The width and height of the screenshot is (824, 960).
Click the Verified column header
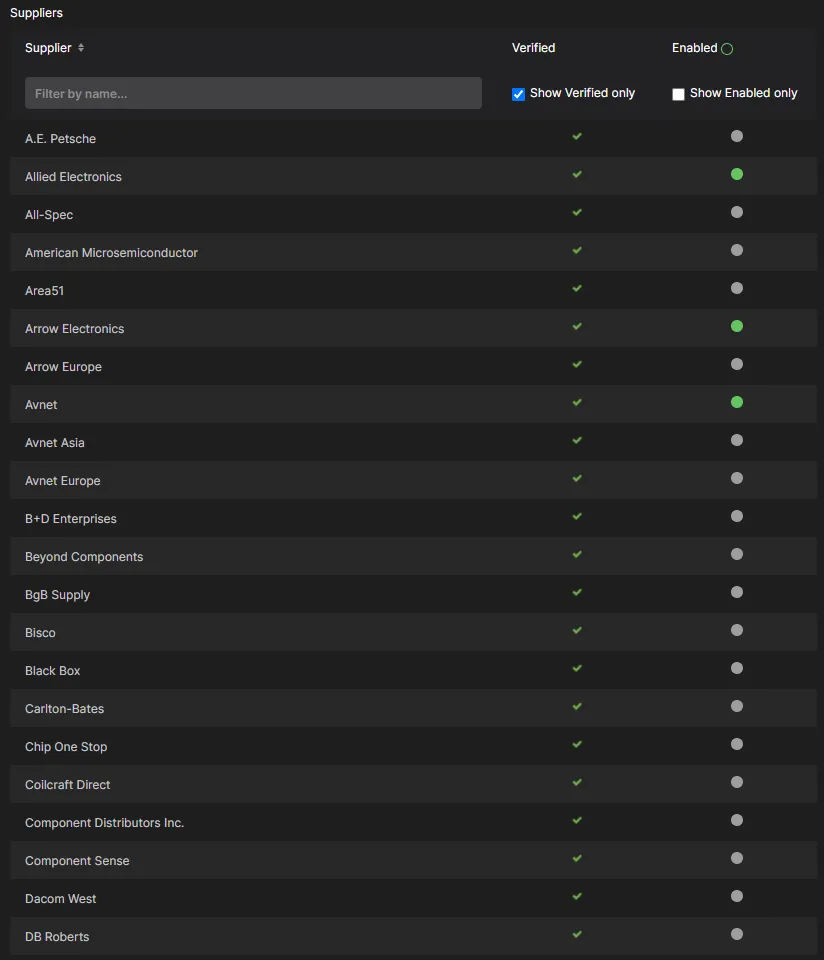pos(533,48)
